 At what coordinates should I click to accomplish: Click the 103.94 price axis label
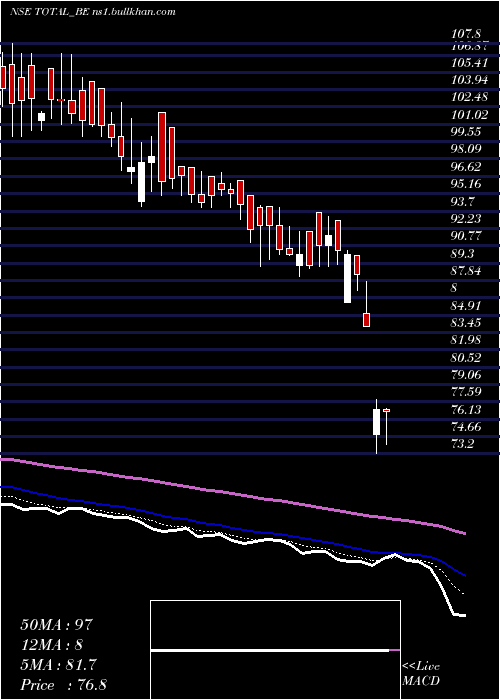tap(469, 80)
